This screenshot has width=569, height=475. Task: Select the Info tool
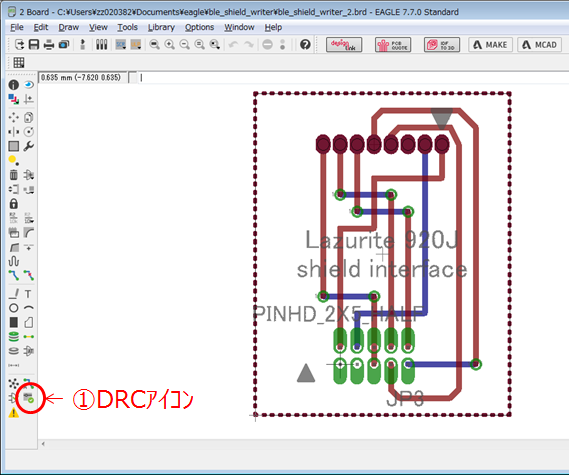pos(13,85)
